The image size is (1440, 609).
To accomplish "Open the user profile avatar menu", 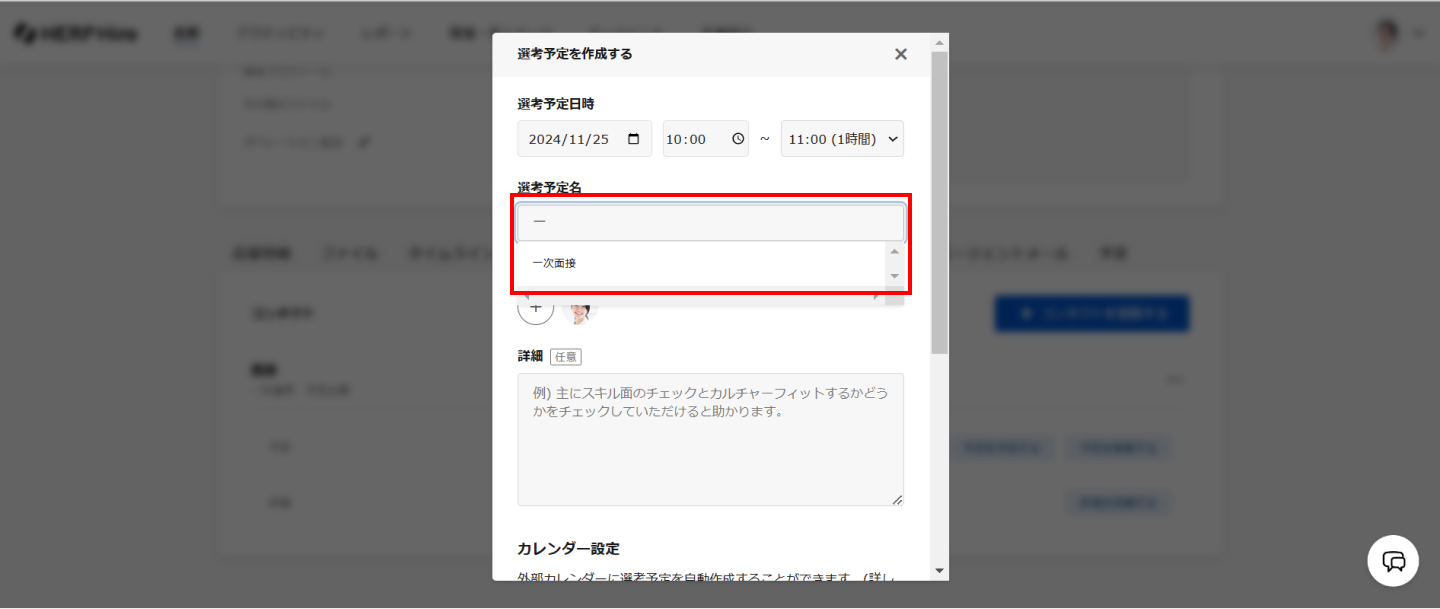I will (x=1386, y=34).
